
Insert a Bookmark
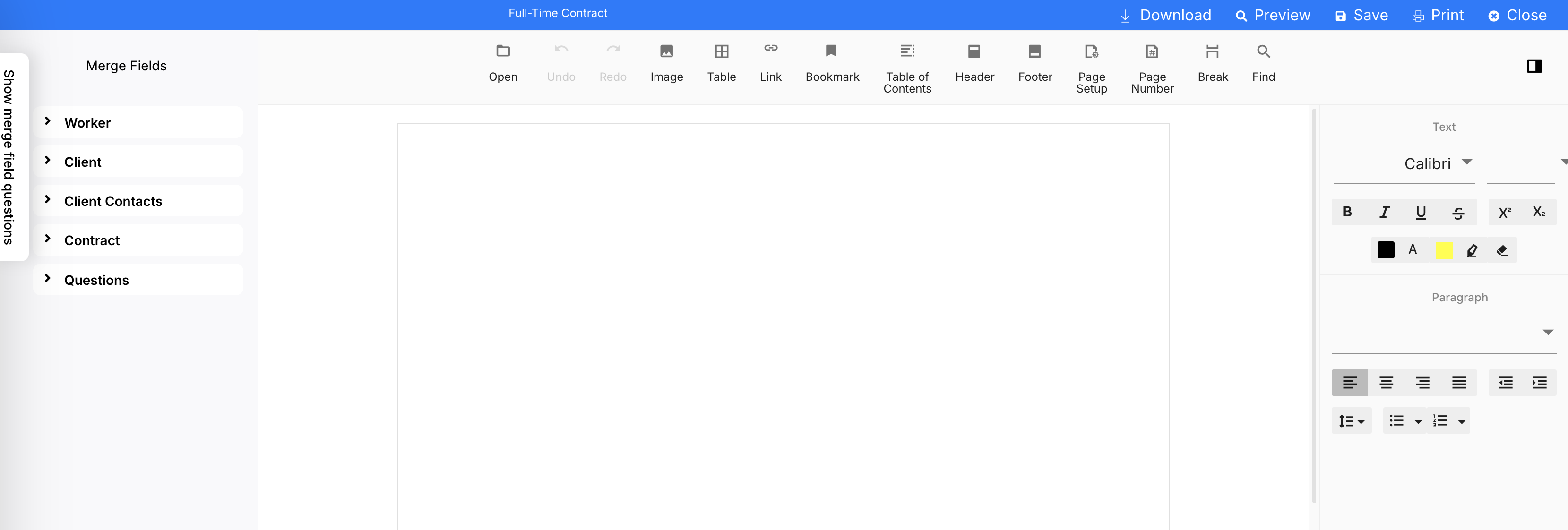click(832, 63)
